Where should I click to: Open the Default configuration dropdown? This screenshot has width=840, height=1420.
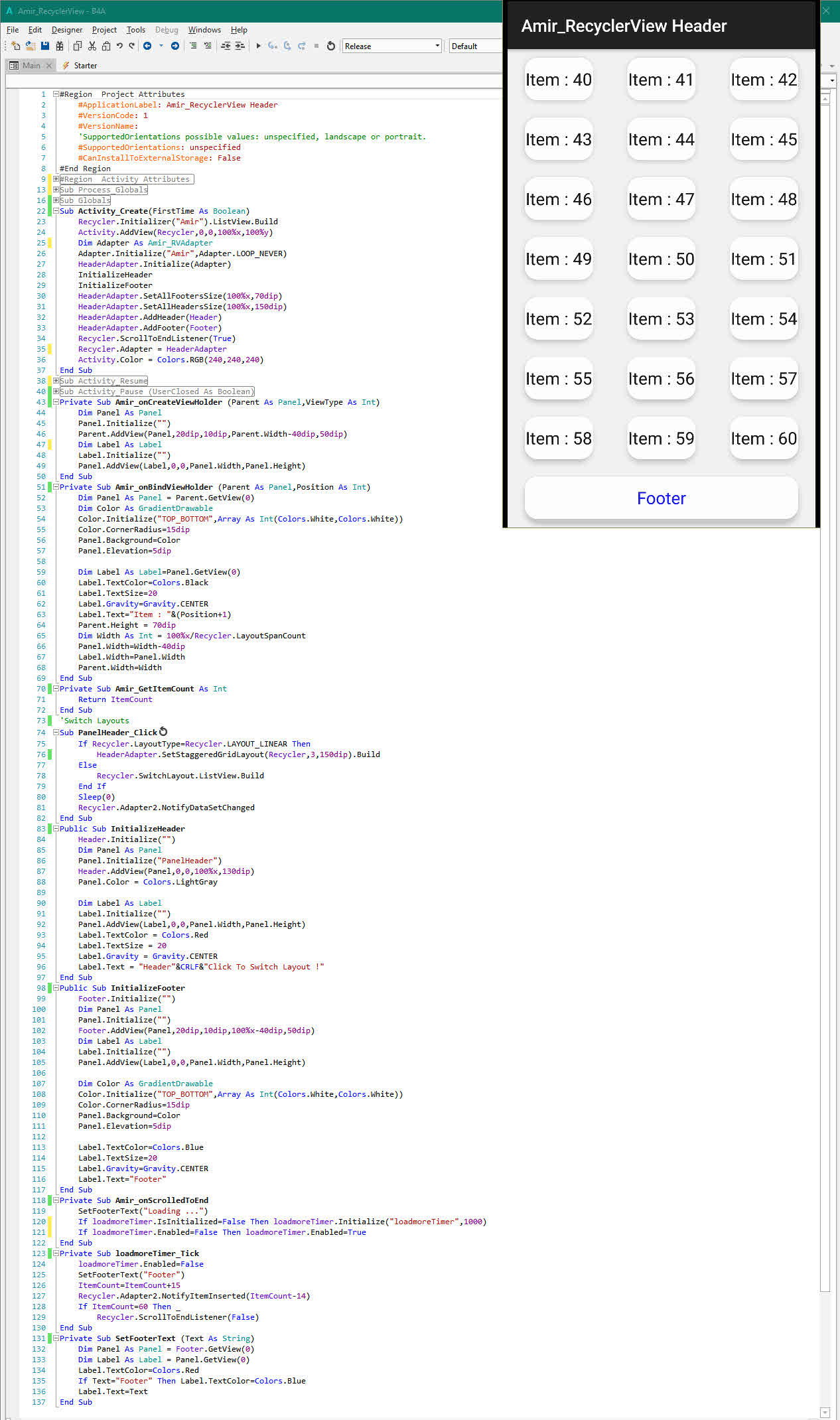(475, 46)
